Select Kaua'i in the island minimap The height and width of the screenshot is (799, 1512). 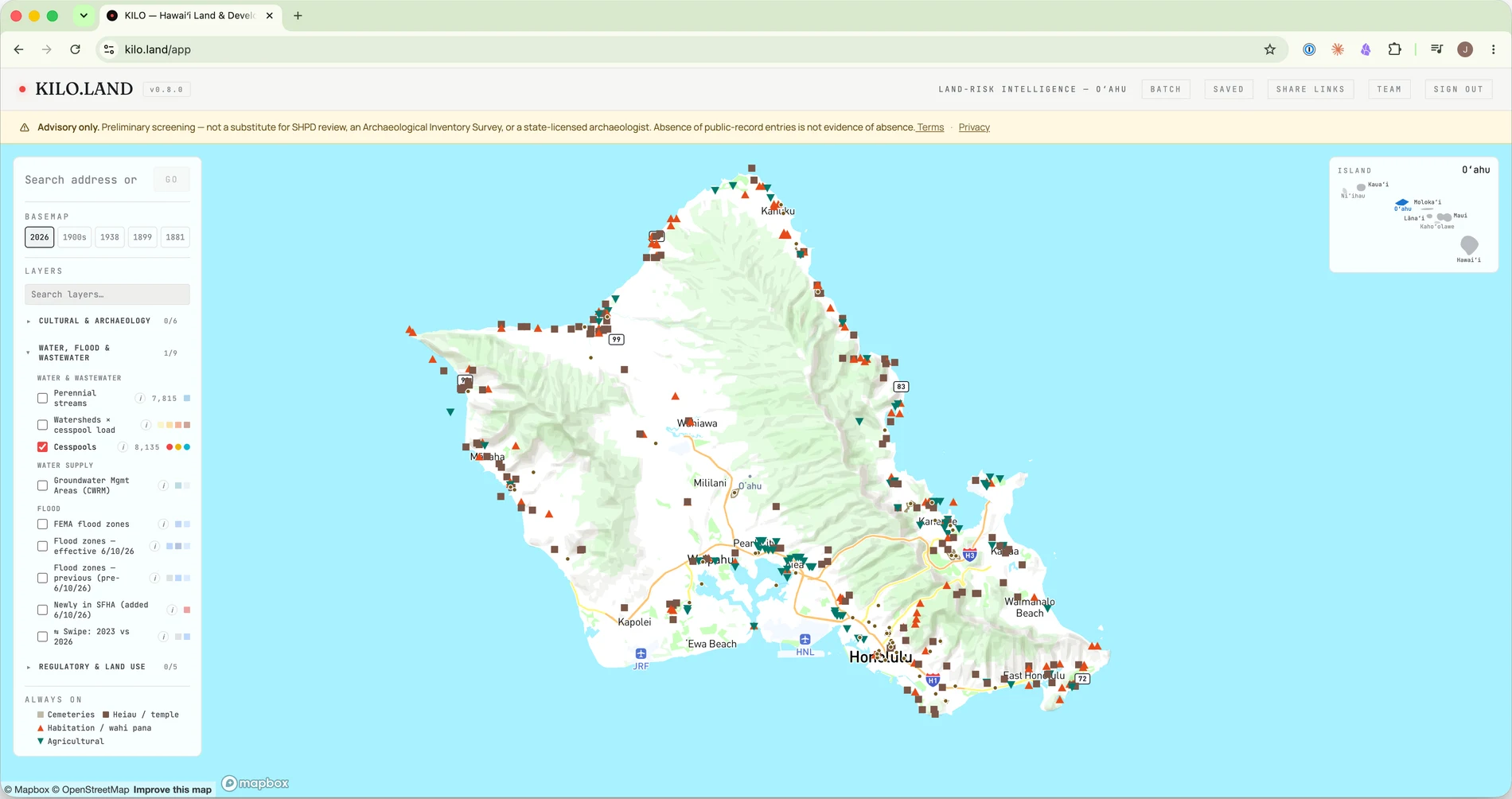point(1361,187)
